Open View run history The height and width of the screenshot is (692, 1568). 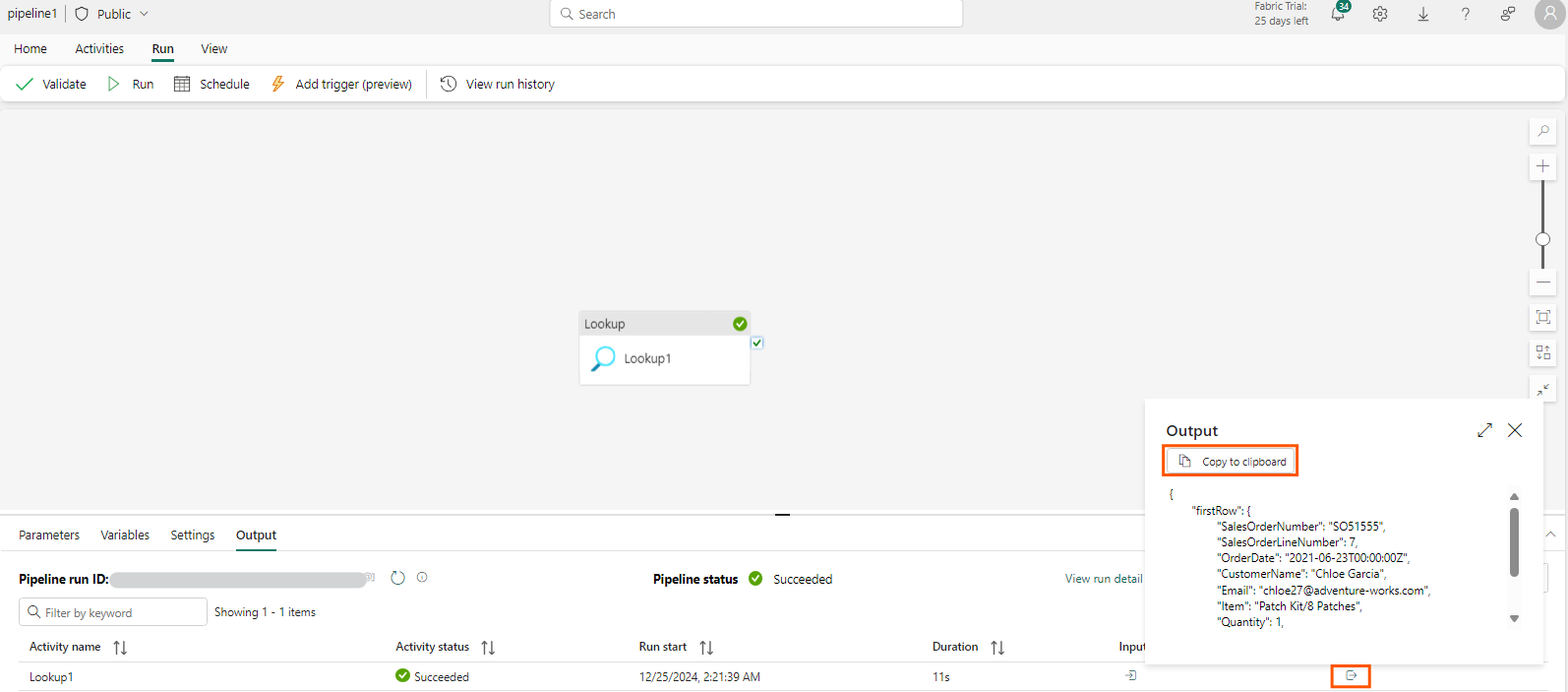click(498, 85)
